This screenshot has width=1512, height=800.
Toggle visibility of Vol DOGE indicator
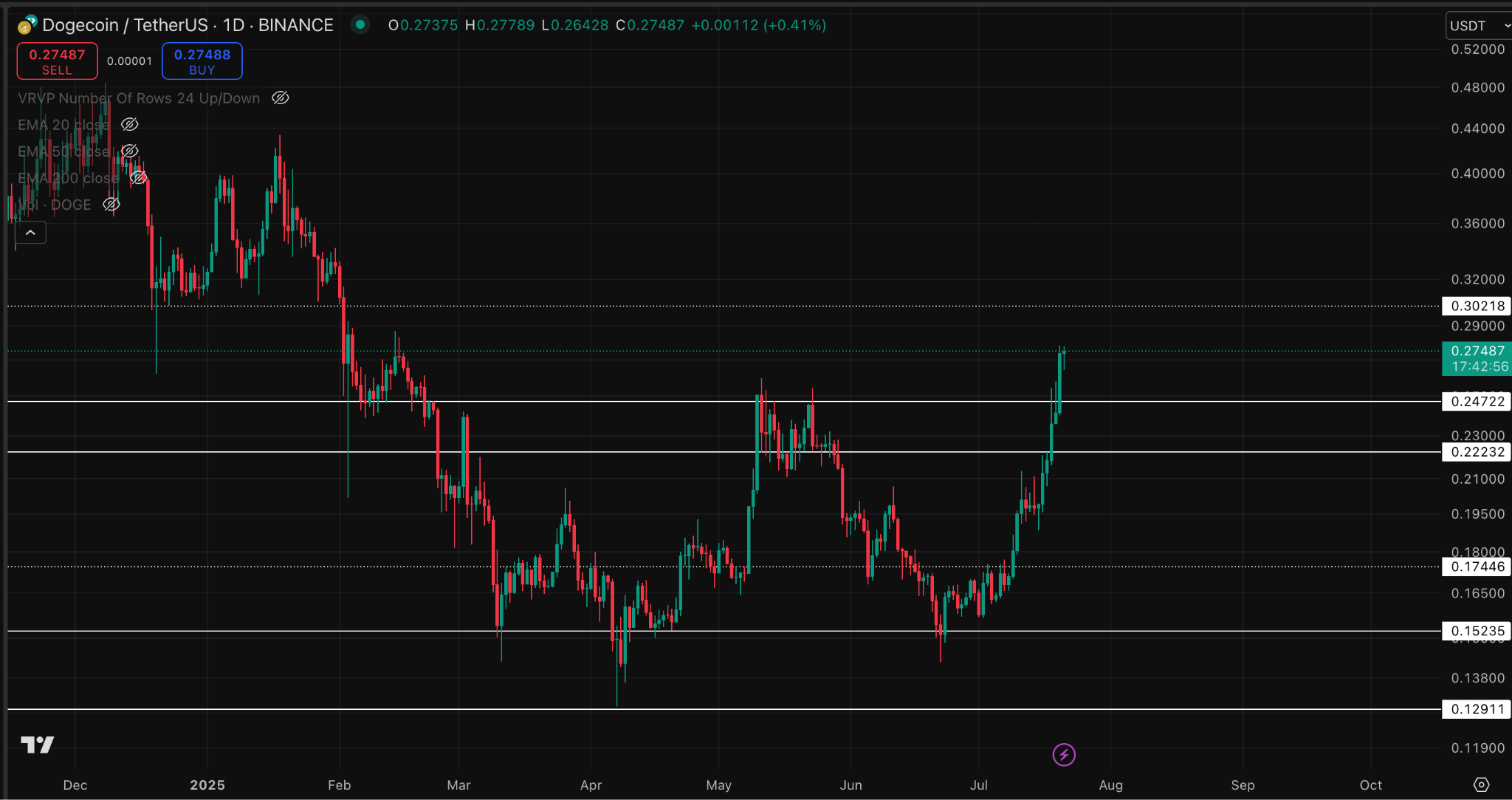pyautogui.click(x=111, y=204)
